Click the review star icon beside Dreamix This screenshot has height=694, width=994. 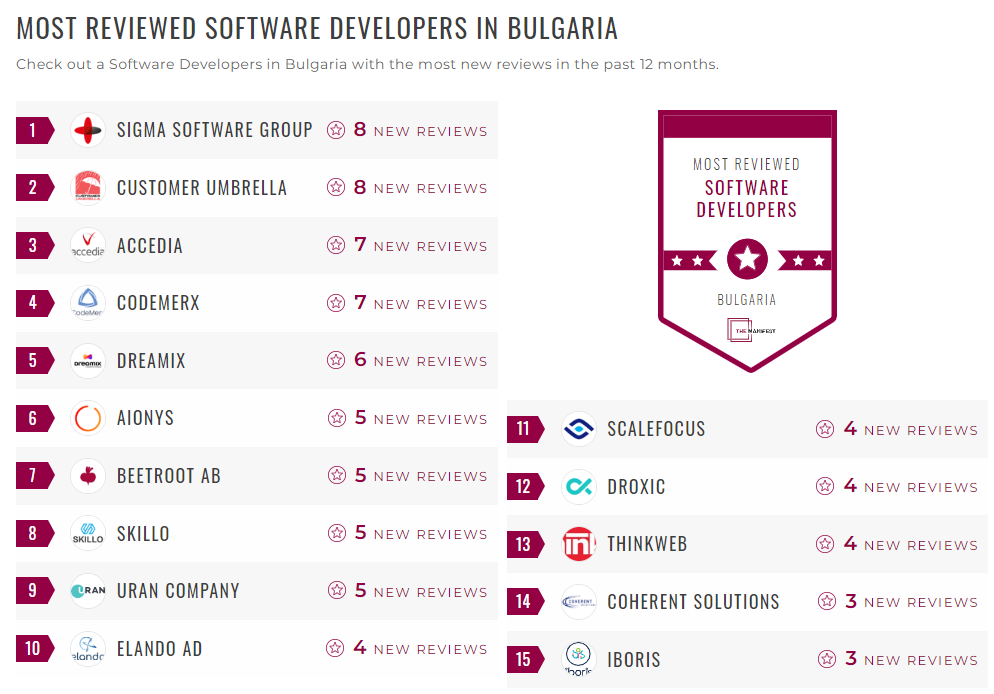(x=336, y=360)
